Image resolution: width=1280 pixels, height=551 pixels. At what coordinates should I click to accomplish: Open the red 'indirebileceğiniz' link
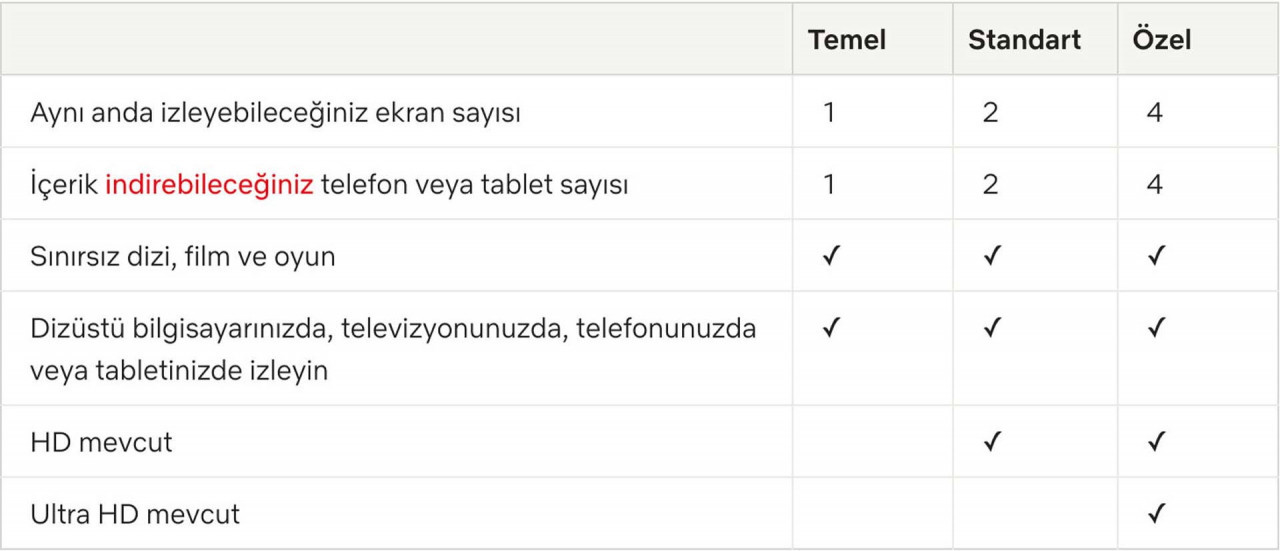pos(210,185)
